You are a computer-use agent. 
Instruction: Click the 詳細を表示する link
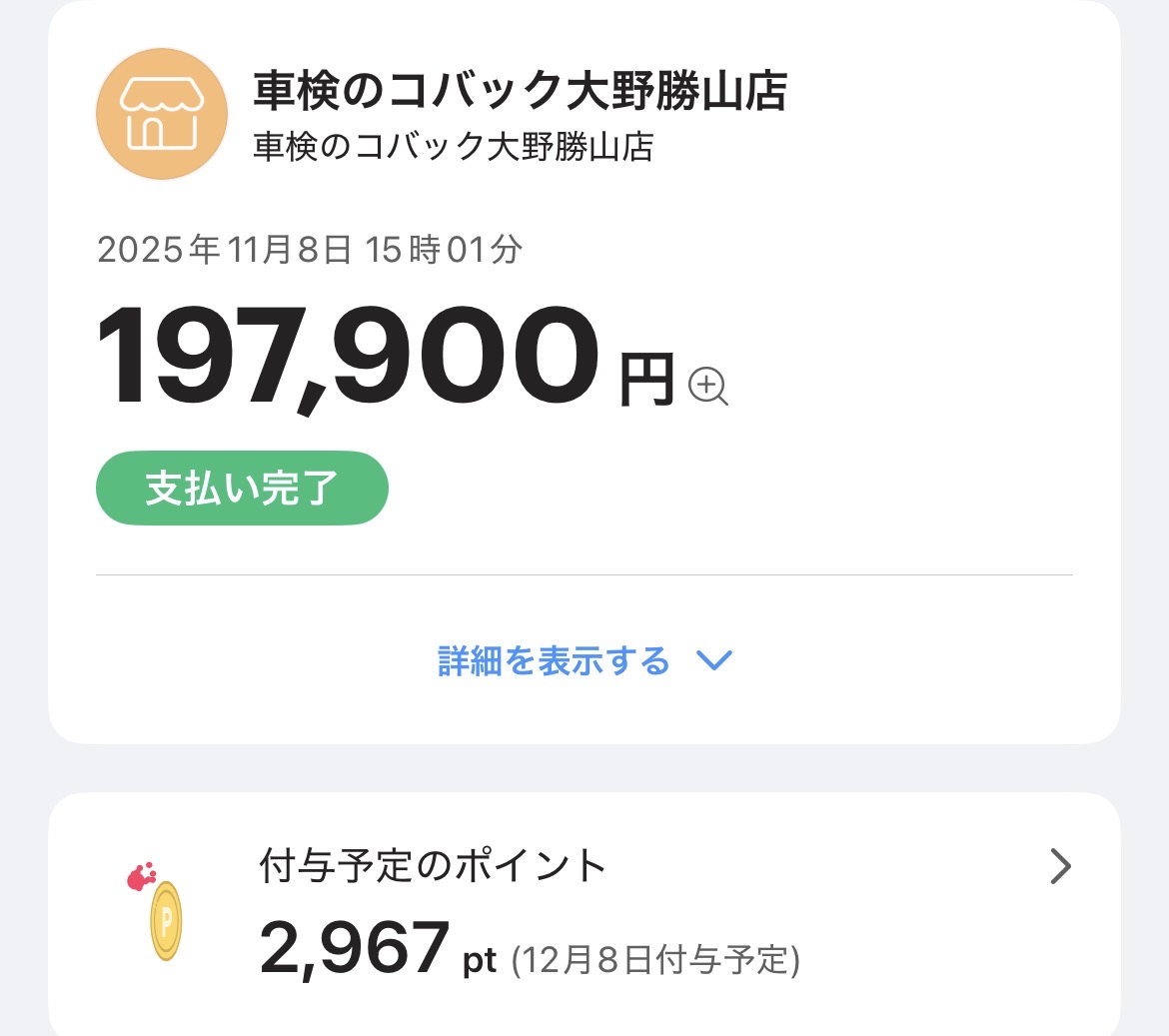coord(554,660)
